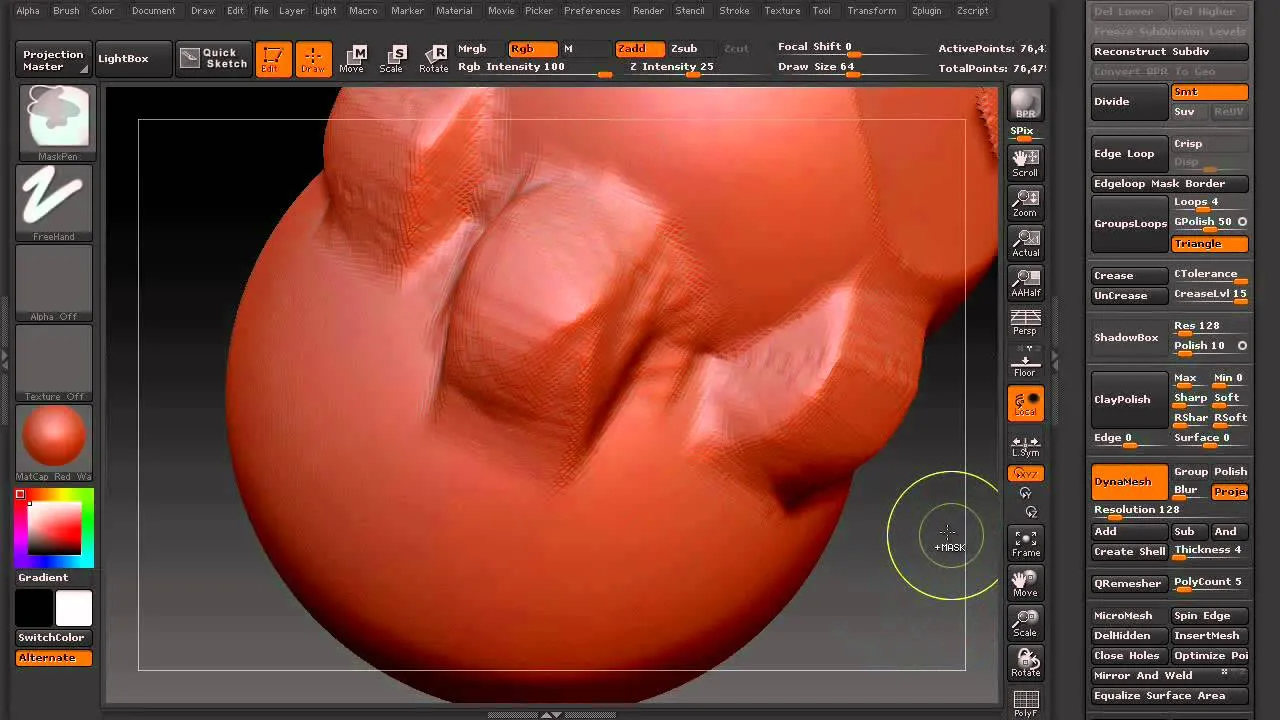Open the Zplugin menu
This screenshot has width=1280, height=720.
coord(926,10)
